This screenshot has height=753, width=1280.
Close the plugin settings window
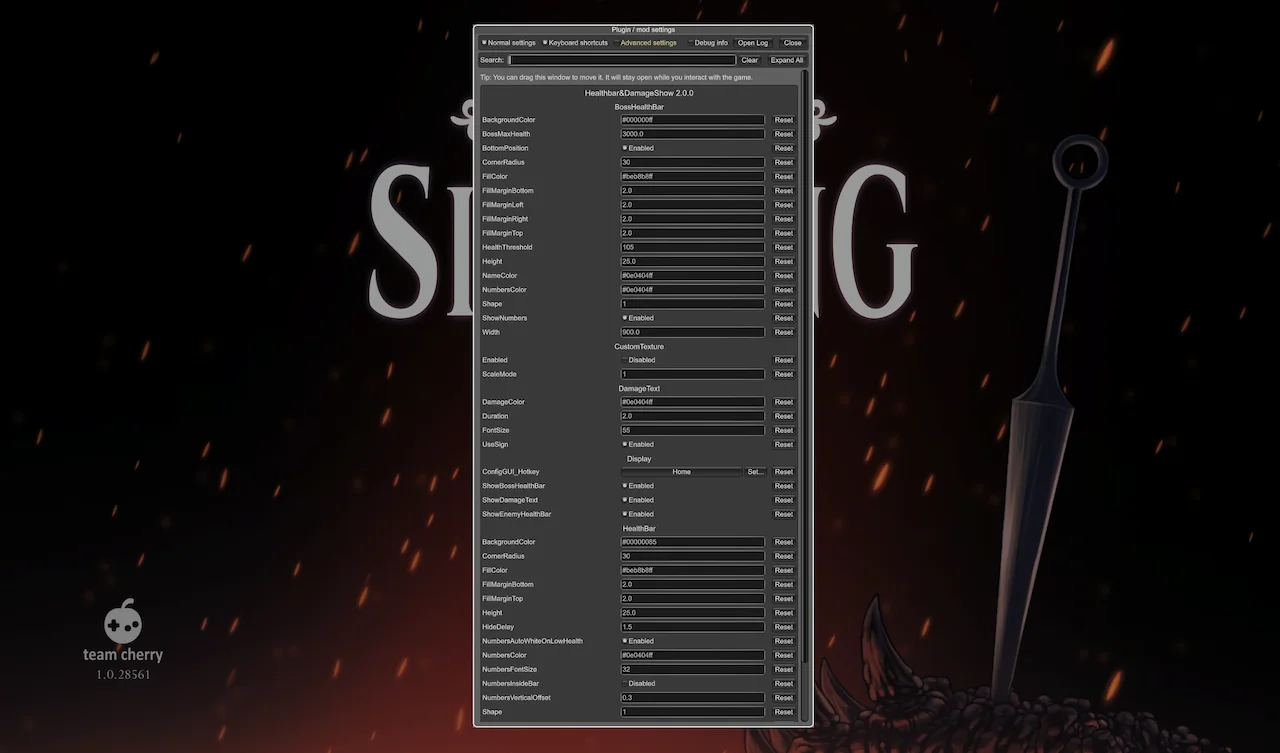tap(792, 43)
